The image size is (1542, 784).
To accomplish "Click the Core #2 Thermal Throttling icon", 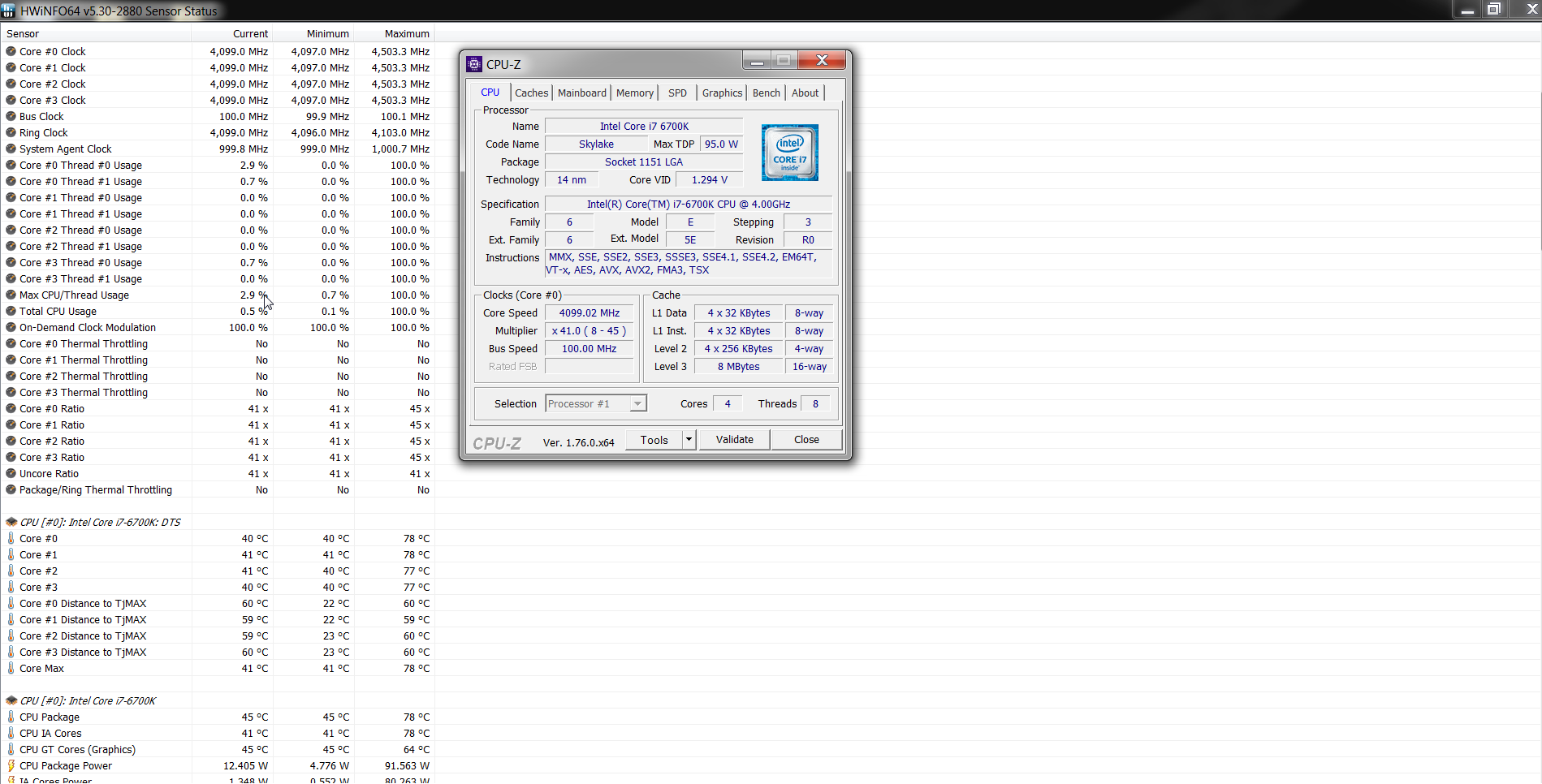I will pos(11,376).
